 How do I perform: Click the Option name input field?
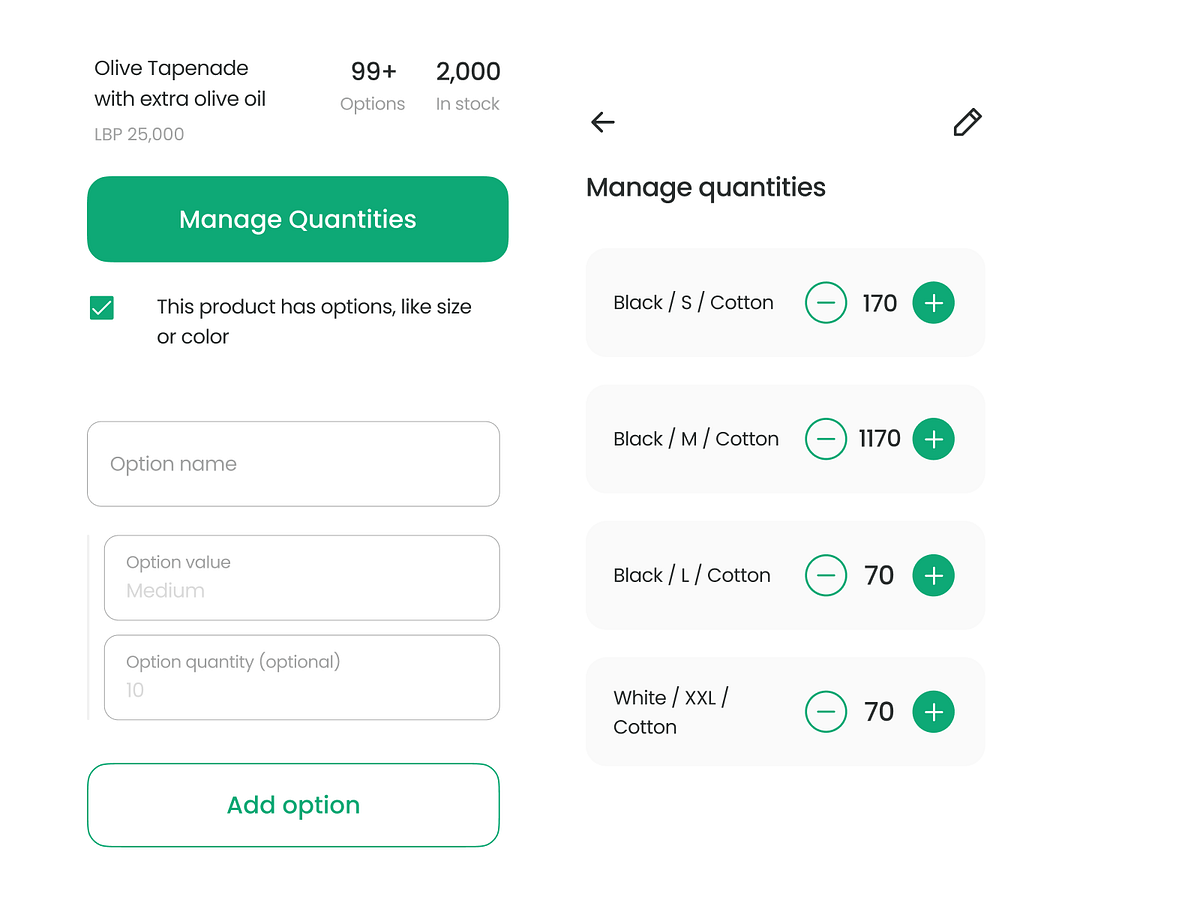click(x=293, y=463)
